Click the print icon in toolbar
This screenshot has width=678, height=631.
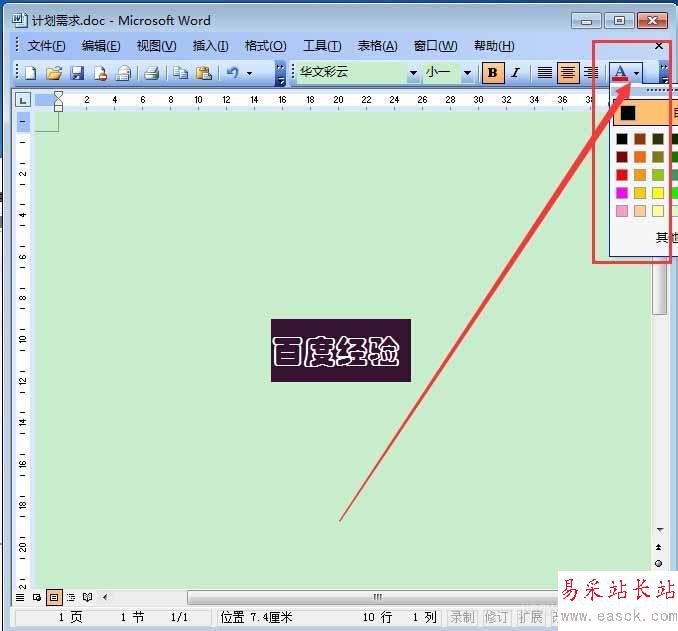(152, 73)
